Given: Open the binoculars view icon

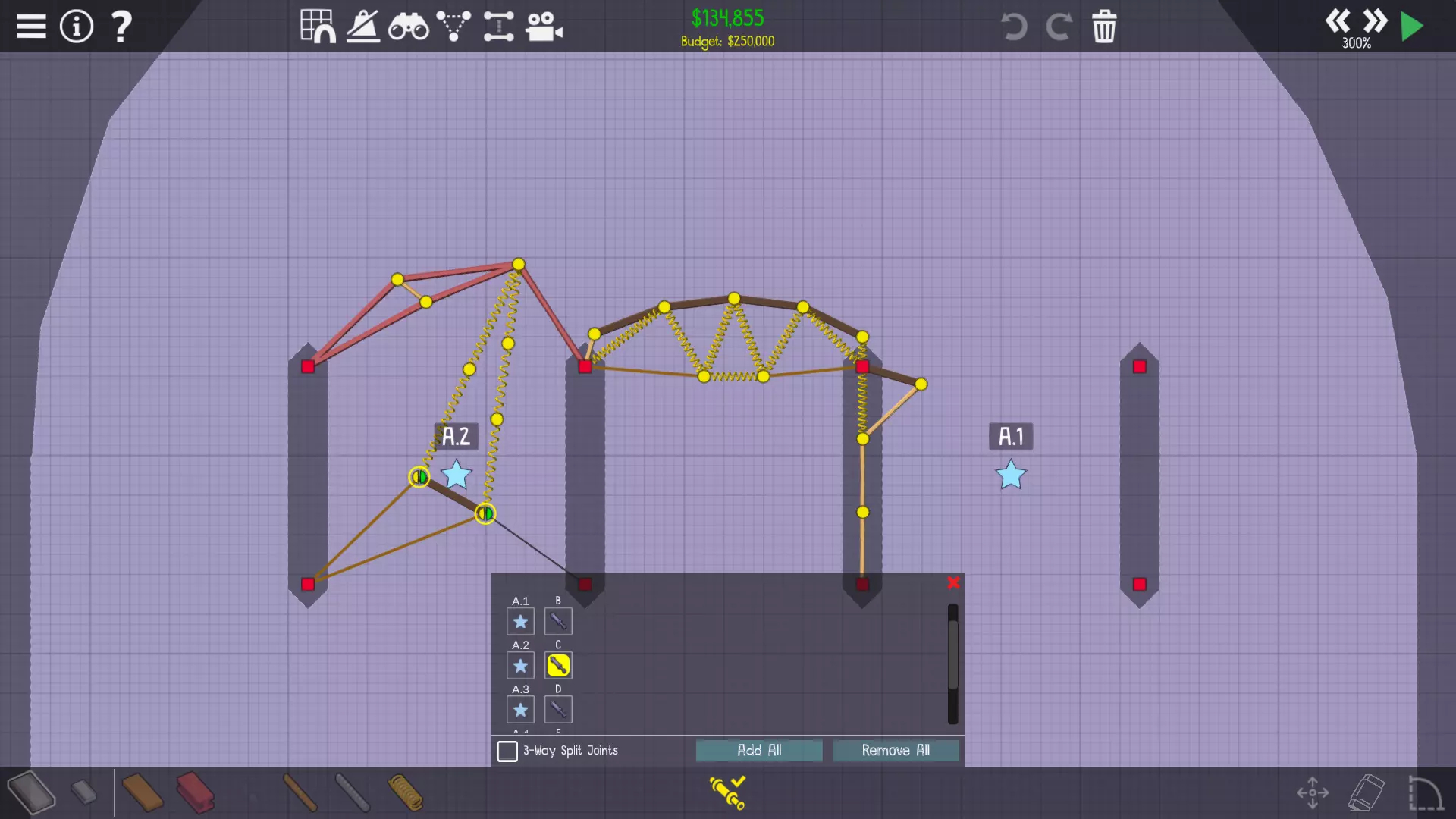Looking at the screenshot, I should click(408, 28).
